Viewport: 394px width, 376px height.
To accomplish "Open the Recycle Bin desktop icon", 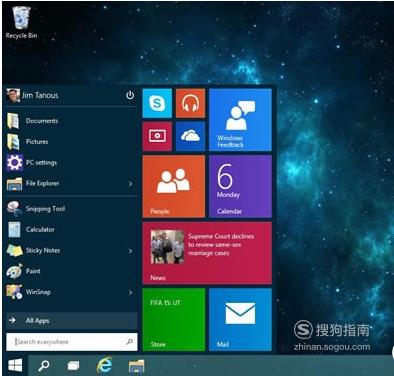I will (x=21, y=22).
